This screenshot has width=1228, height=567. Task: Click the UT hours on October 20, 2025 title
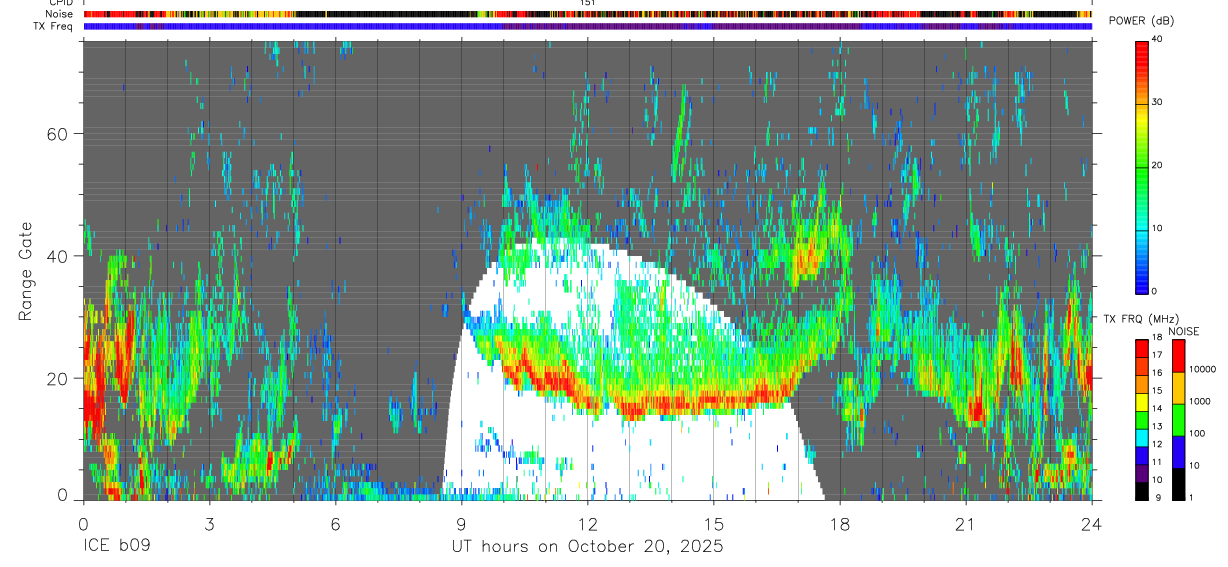coord(587,547)
